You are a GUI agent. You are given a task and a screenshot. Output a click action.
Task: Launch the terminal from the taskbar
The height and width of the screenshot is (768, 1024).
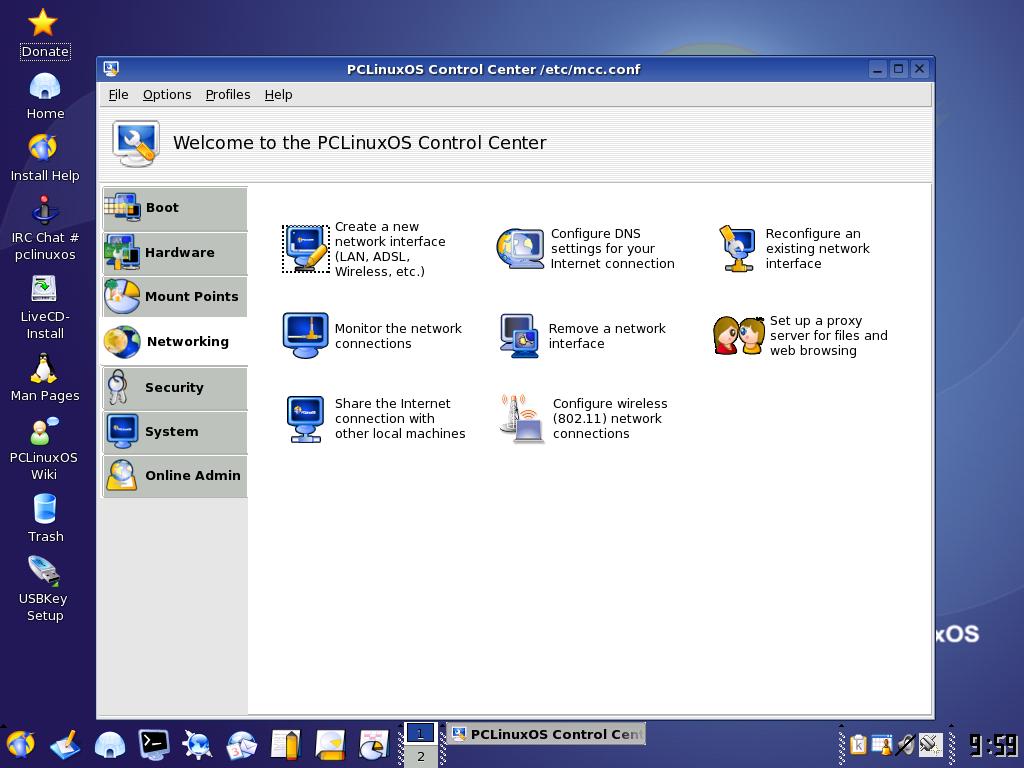154,744
